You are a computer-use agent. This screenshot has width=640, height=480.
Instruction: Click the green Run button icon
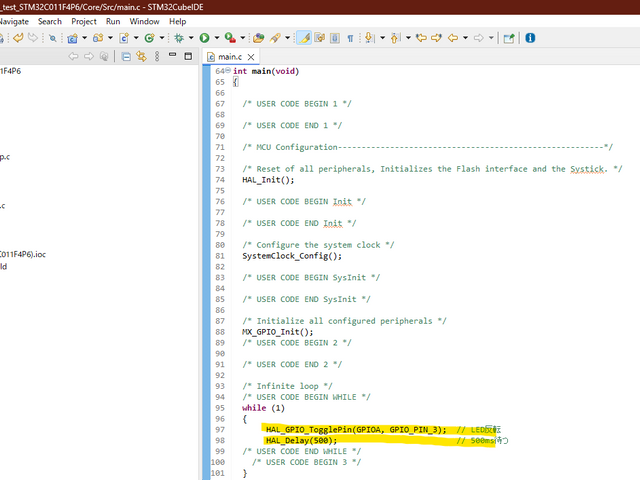pyautogui.click(x=204, y=38)
